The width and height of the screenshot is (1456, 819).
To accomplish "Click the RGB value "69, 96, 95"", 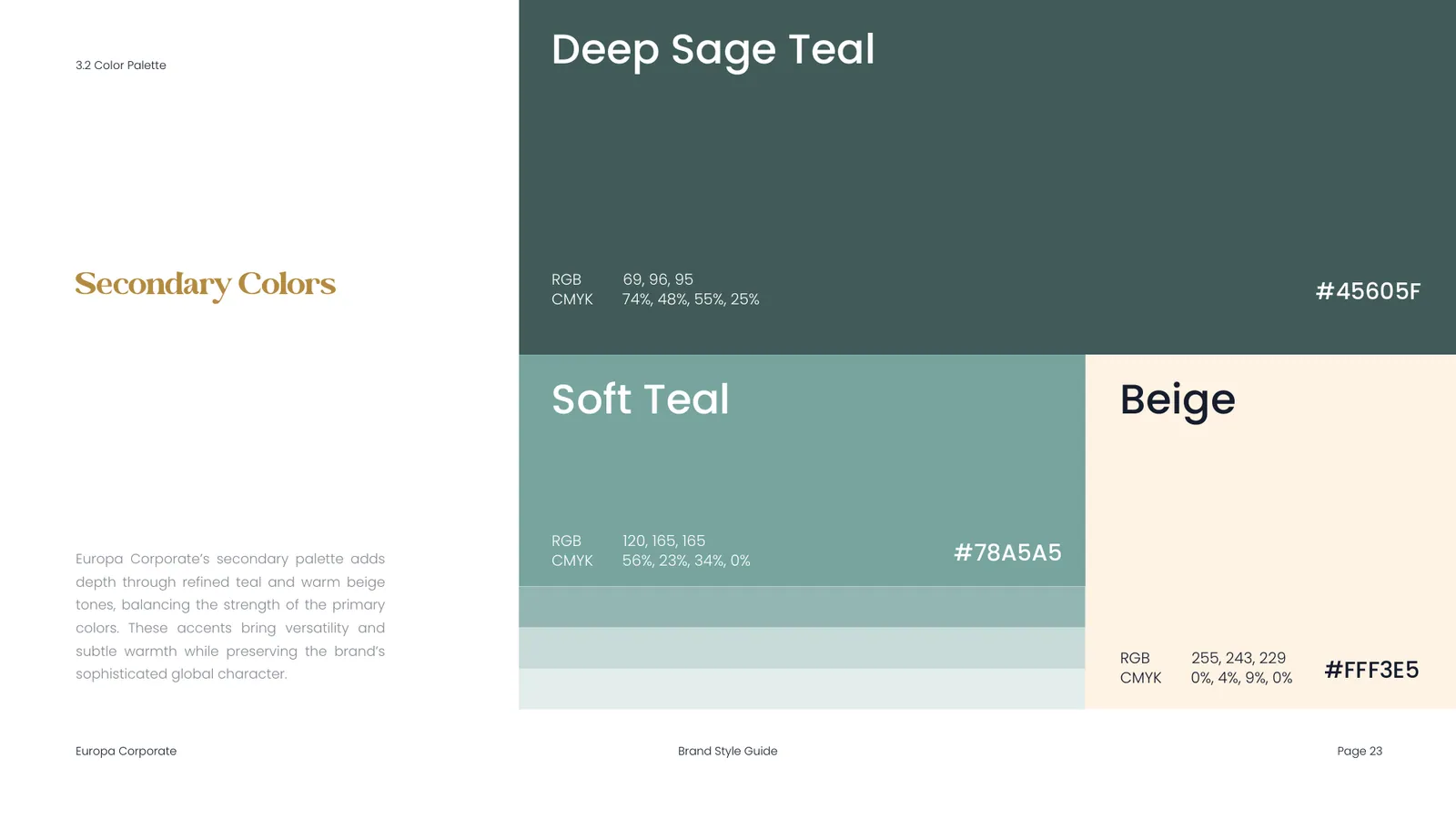I will [658, 279].
